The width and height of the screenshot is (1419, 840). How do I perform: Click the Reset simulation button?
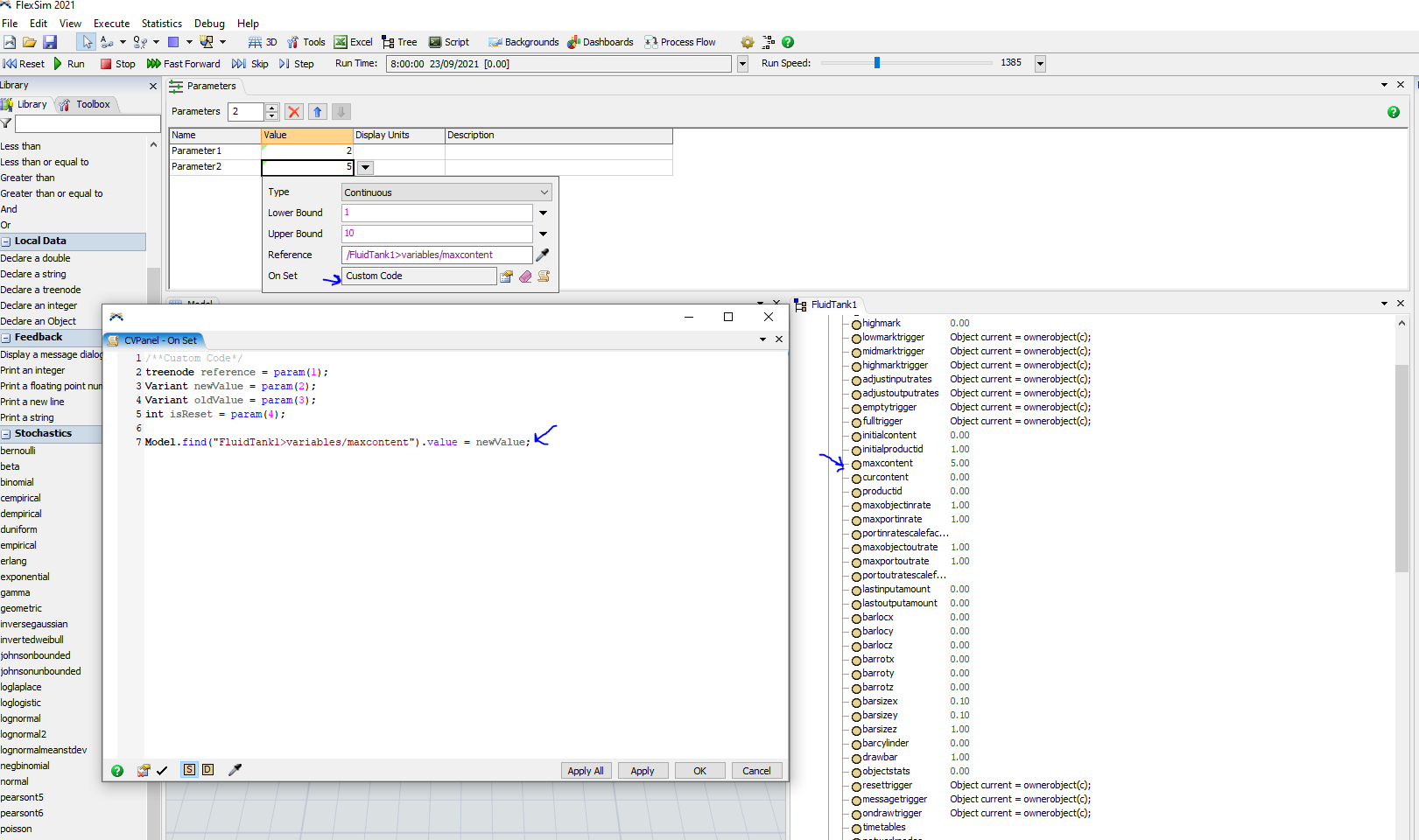[x=24, y=64]
